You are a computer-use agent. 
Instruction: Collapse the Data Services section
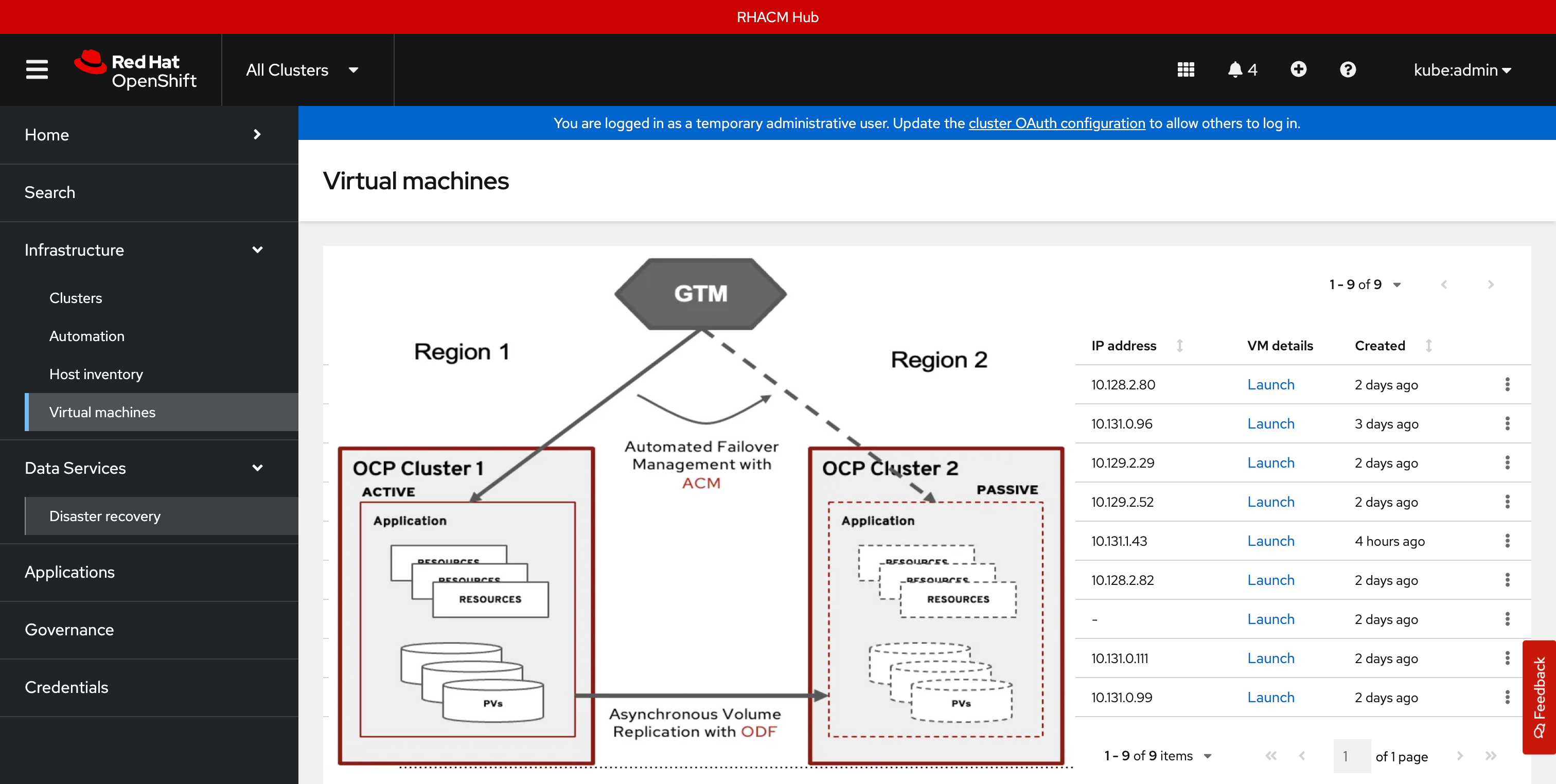(x=257, y=468)
